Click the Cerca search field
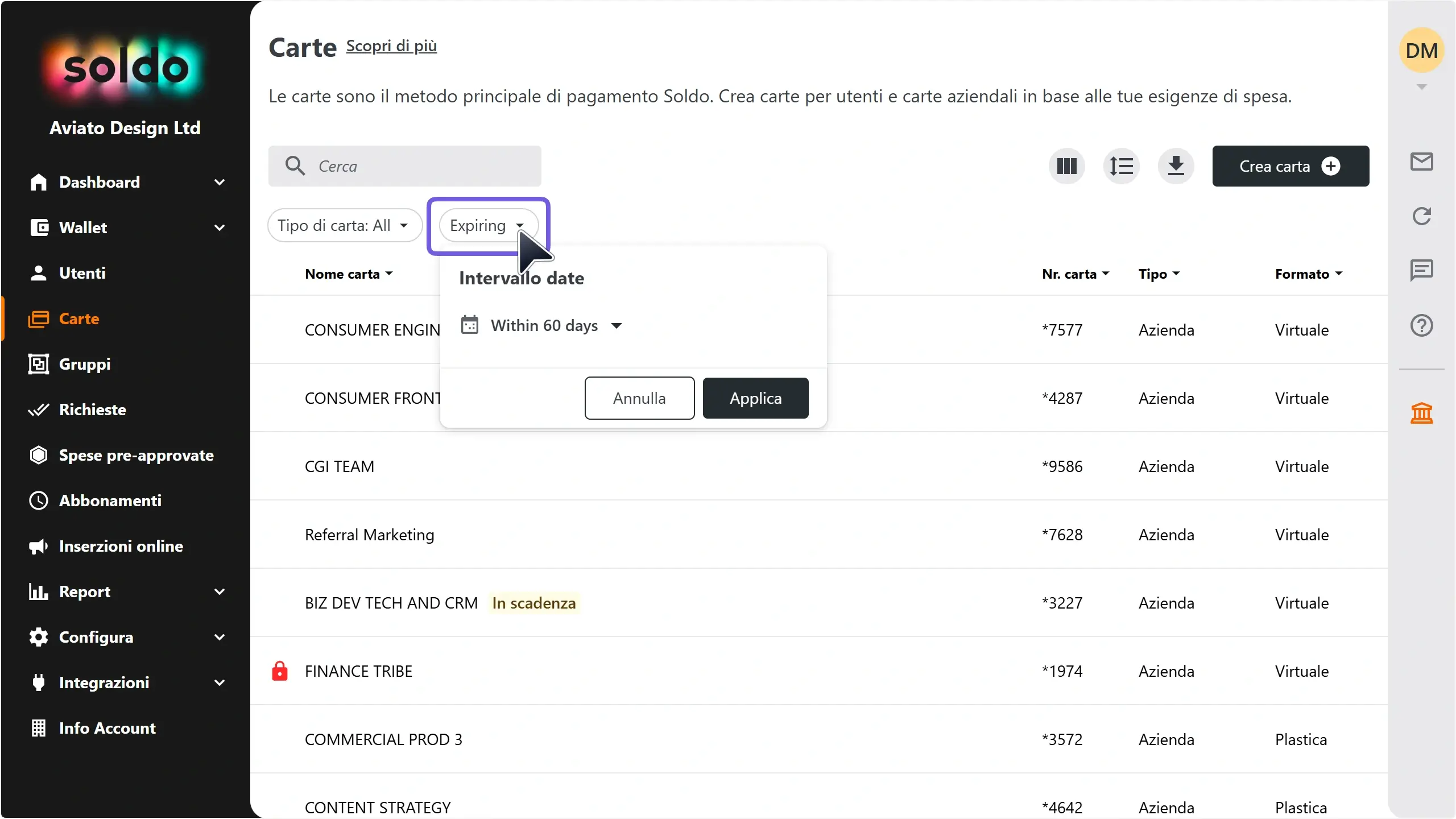 tap(404, 166)
